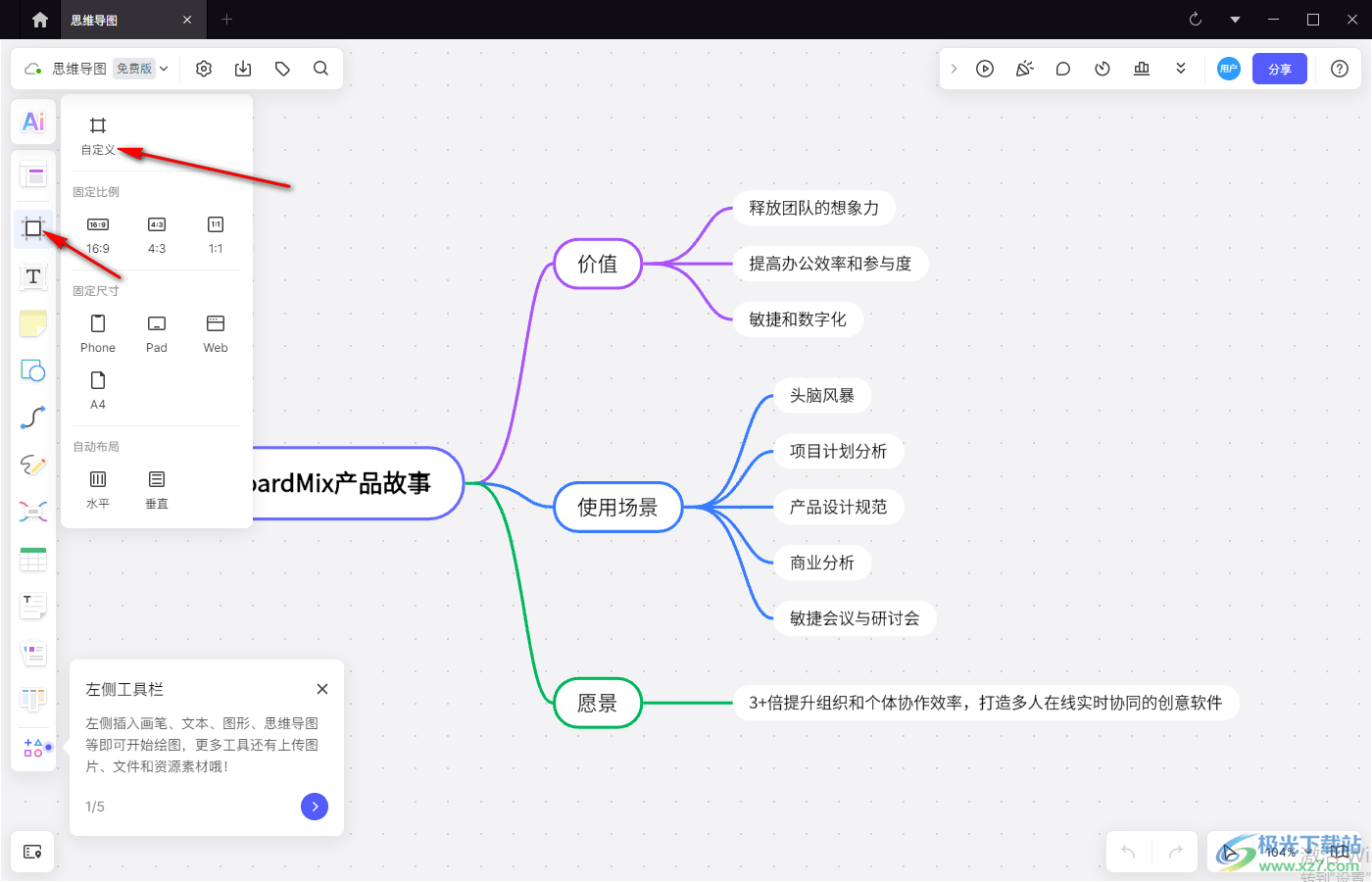Click the user avatar
Image resolution: width=1372 pixels, height=882 pixels.
point(1229,69)
